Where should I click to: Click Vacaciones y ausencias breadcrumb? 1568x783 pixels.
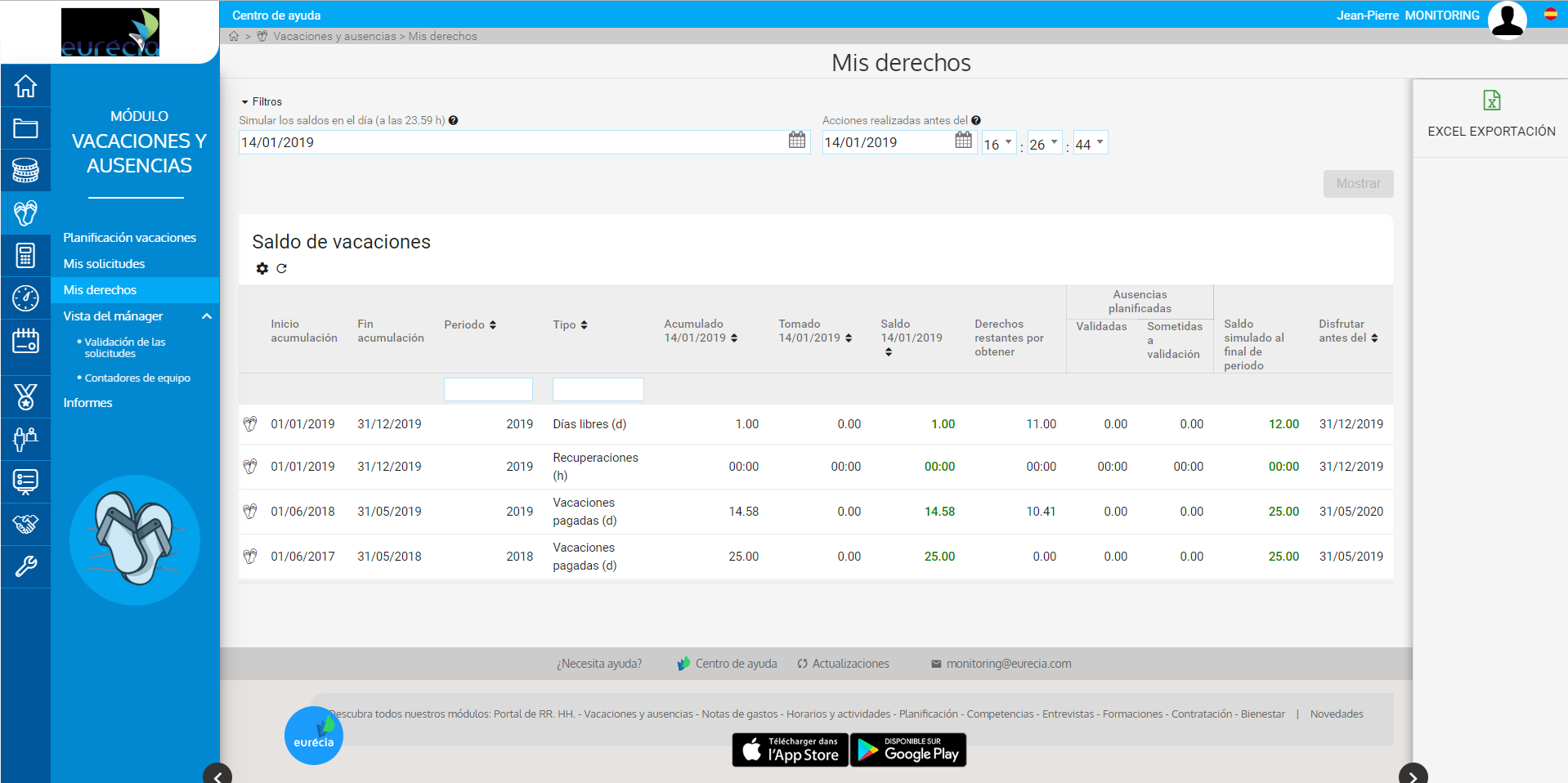[x=334, y=36]
